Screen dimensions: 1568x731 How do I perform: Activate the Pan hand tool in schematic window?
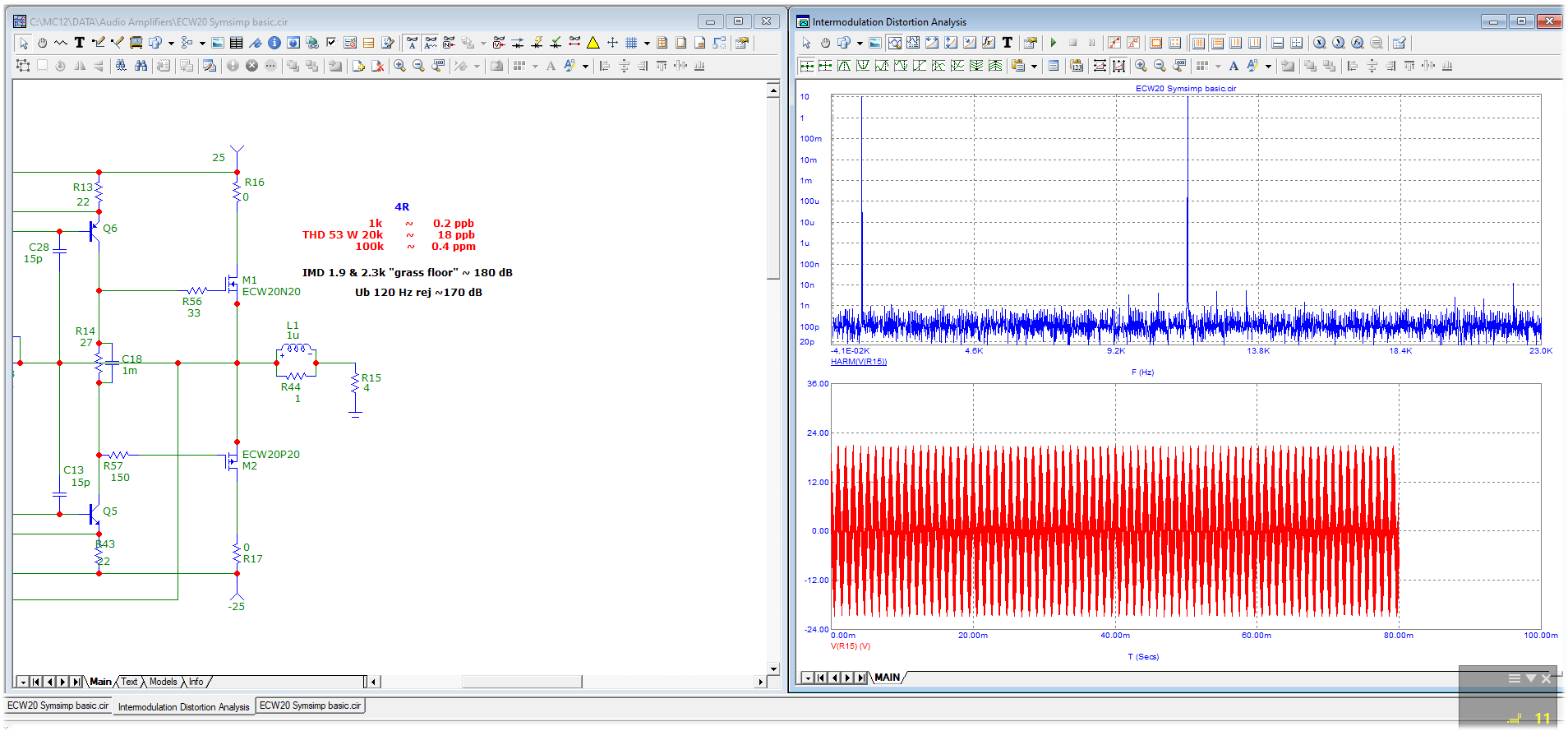tap(42, 43)
